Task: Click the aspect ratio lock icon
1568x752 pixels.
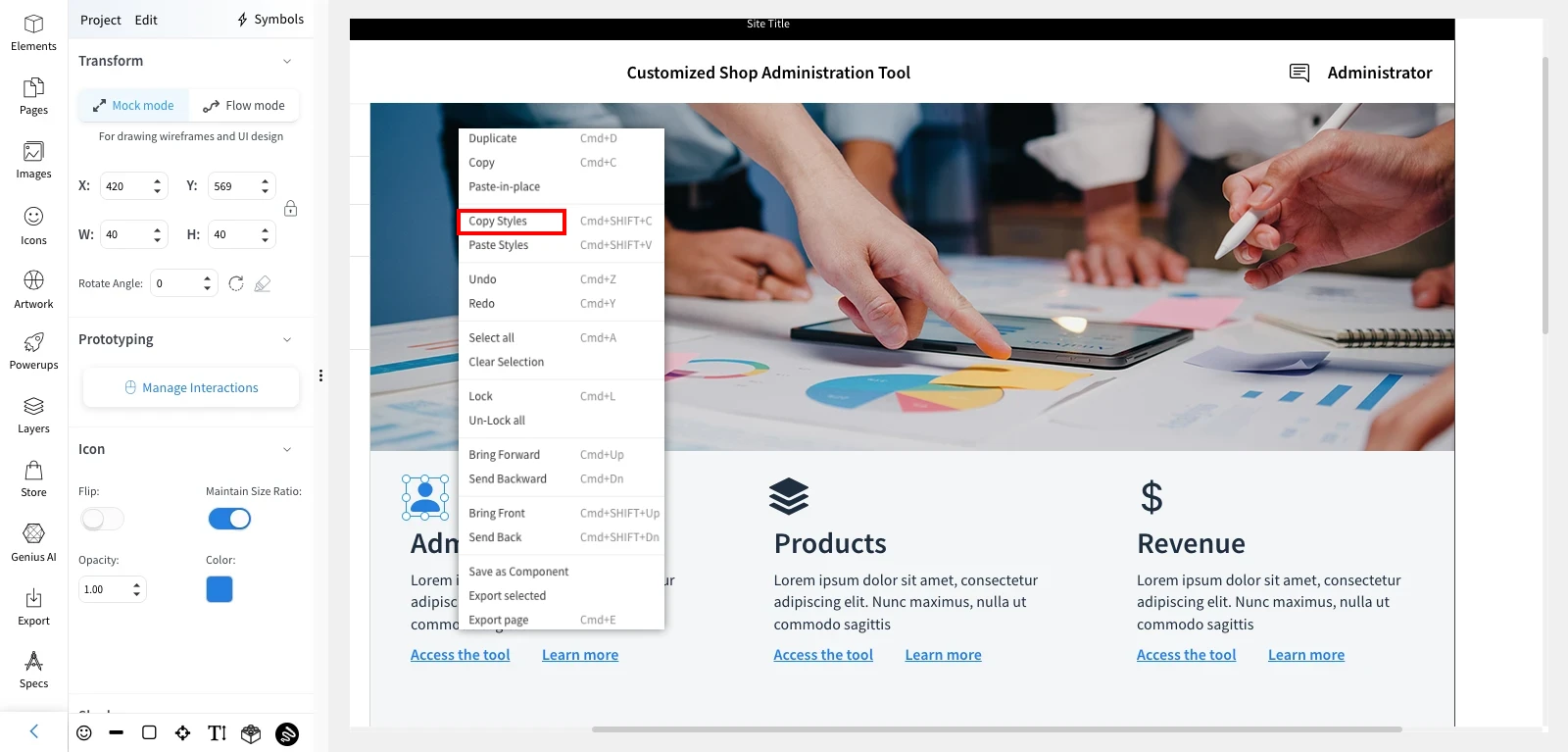Action: click(x=290, y=209)
